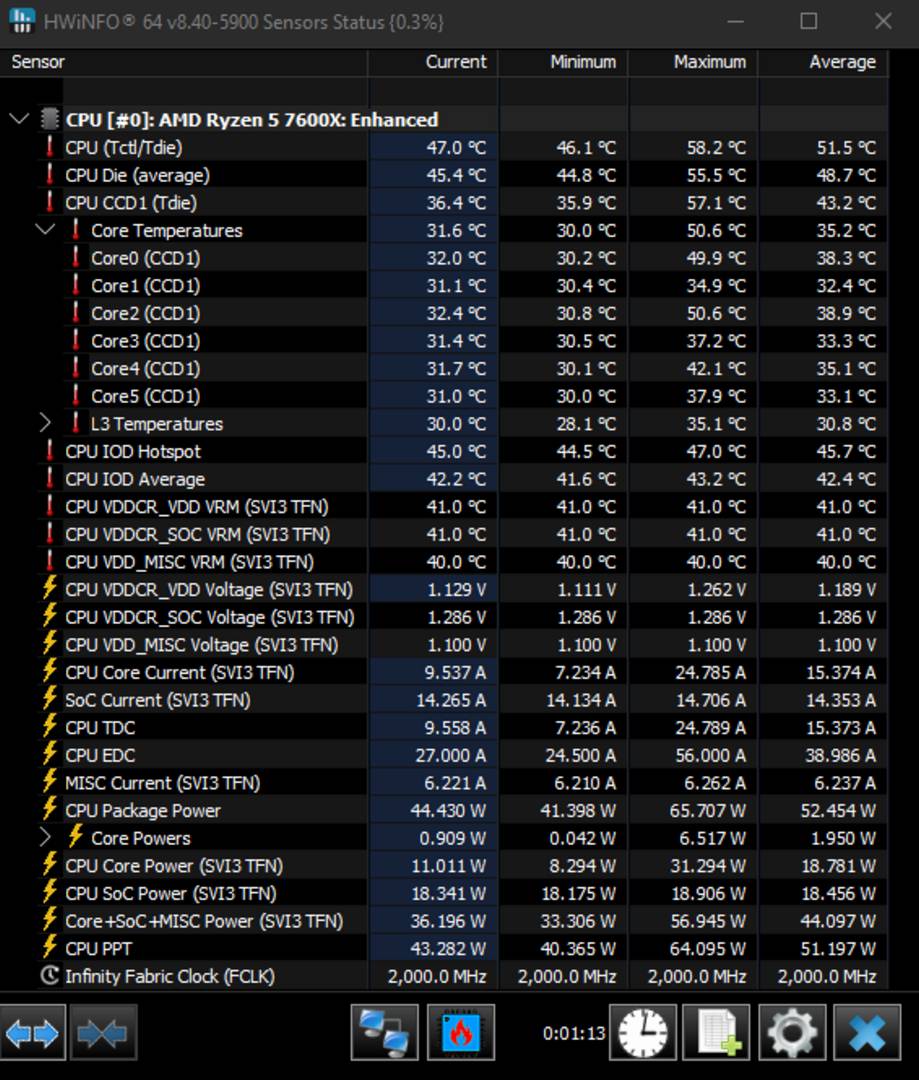Click the expand columns double-arrow icon

click(33, 1032)
